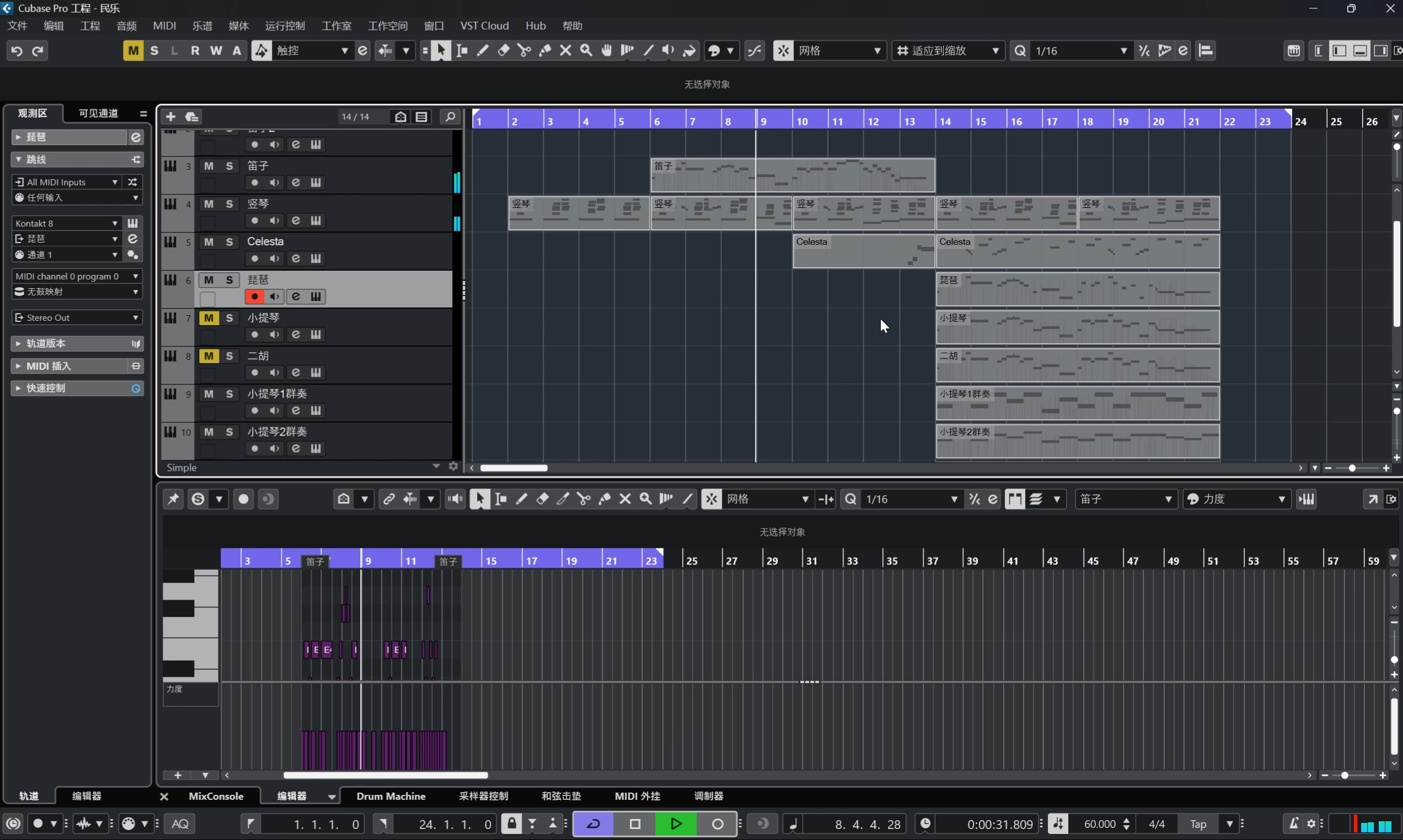Open the MIDI menu
Viewport: 1403px width, 840px height.
[x=164, y=26]
